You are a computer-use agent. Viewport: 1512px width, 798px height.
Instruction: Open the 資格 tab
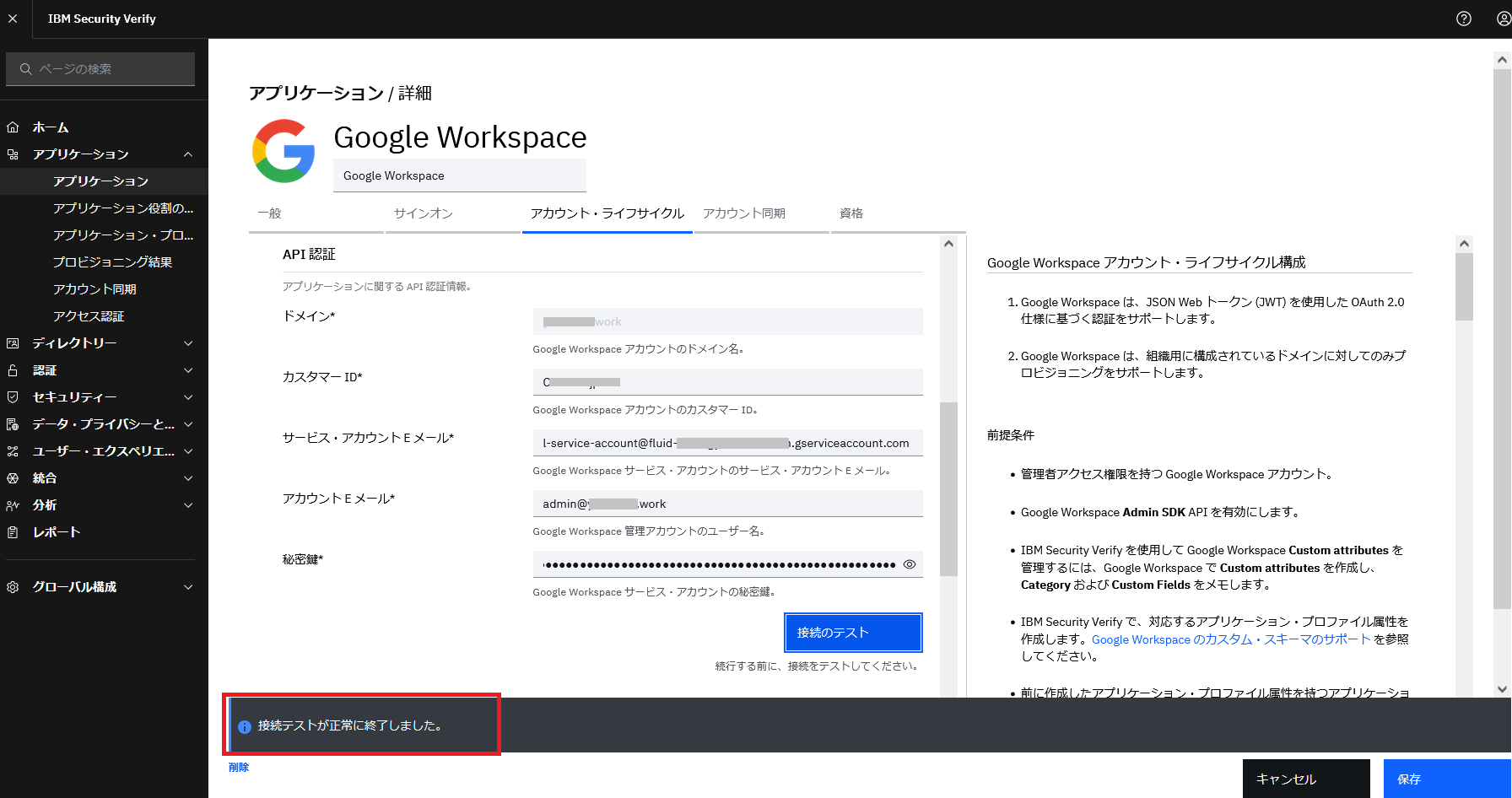[x=898, y=213]
